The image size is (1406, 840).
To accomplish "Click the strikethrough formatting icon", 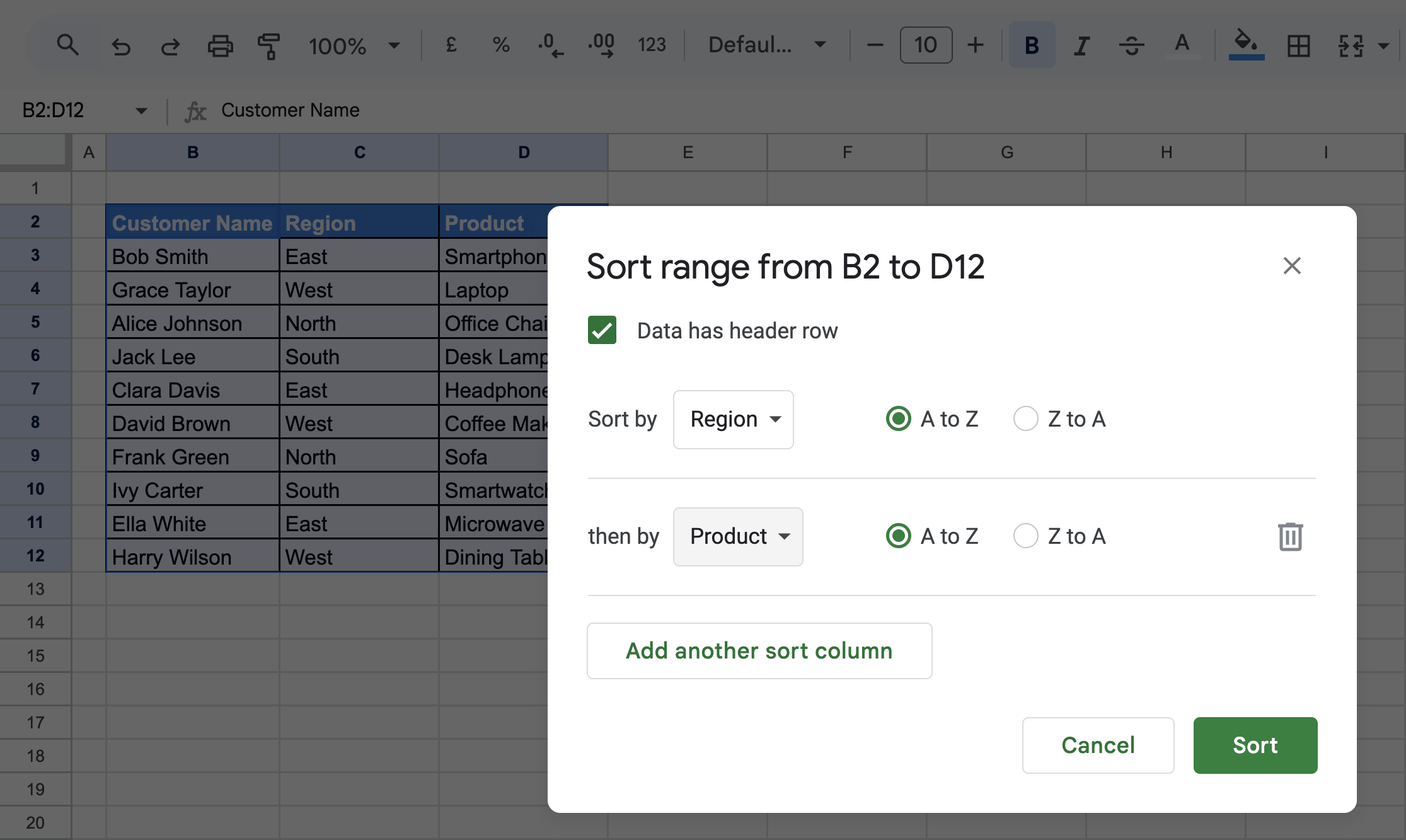I will click(x=1131, y=45).
